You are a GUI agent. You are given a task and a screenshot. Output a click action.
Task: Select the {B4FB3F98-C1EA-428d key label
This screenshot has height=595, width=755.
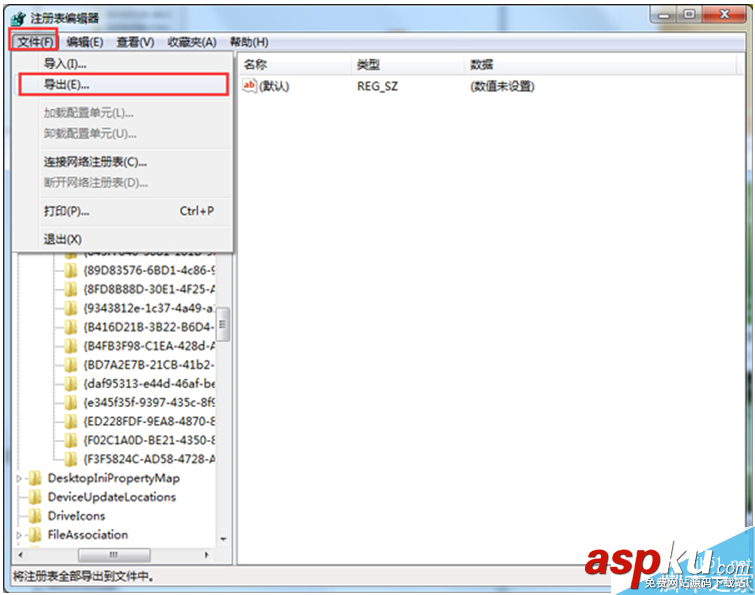(x=149, y=346)
